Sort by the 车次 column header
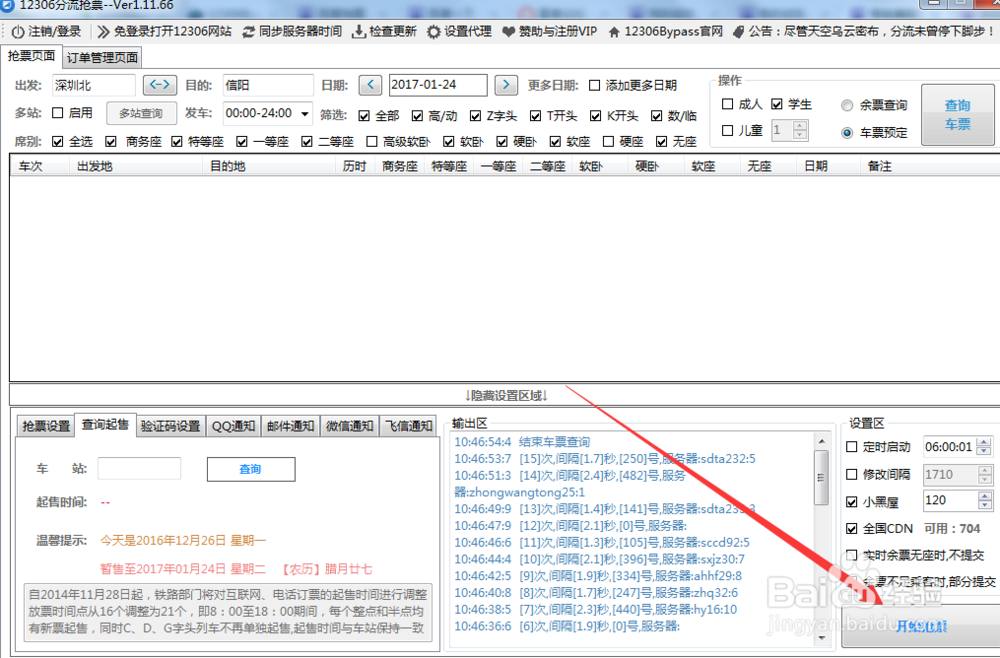Image resolution: width=1000 pixels, height=658 pixels. [31, 166]
